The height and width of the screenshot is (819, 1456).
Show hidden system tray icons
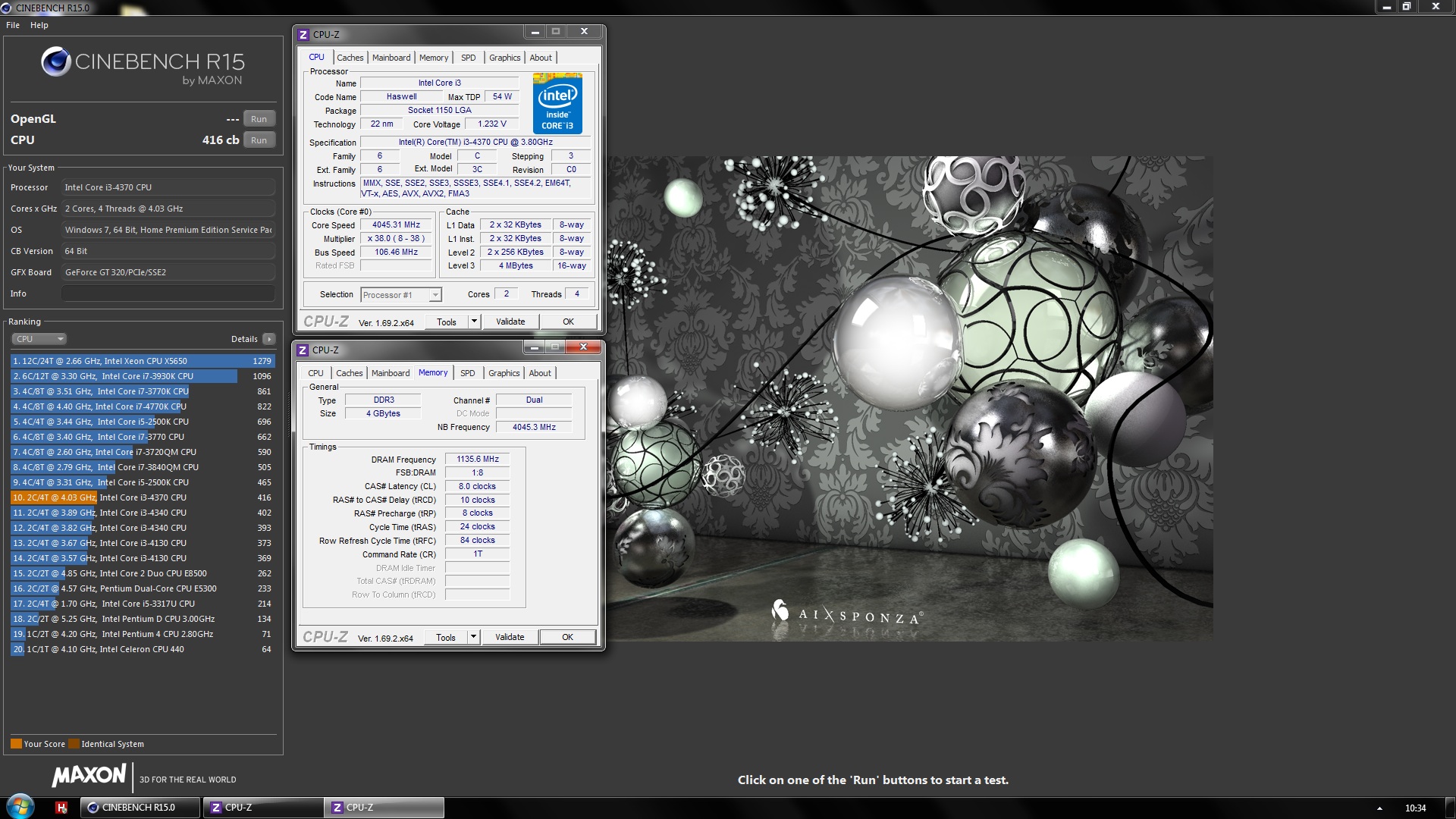[x=1379, y=808]
